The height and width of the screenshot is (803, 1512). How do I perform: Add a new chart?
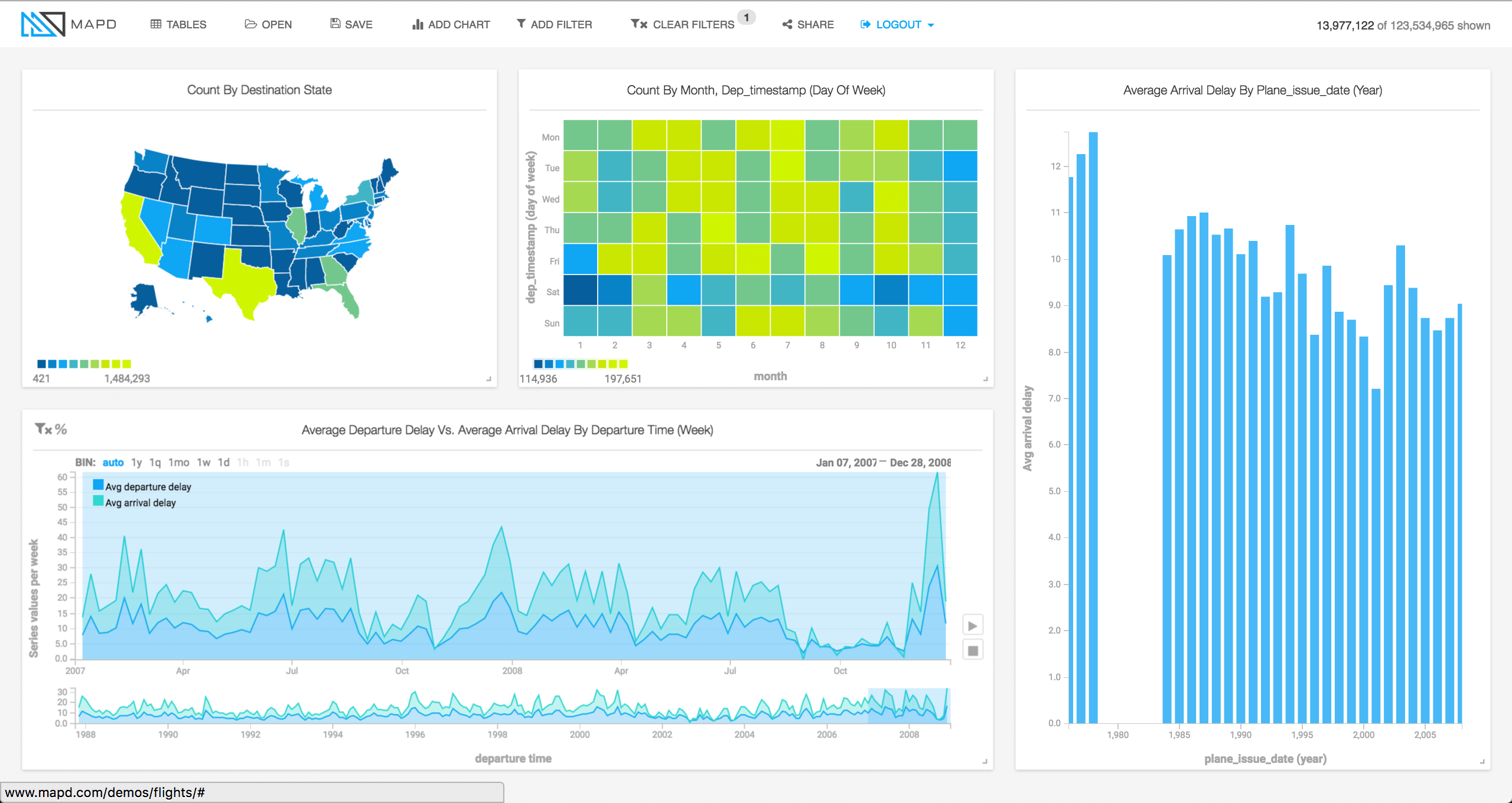tap(451, 24)
